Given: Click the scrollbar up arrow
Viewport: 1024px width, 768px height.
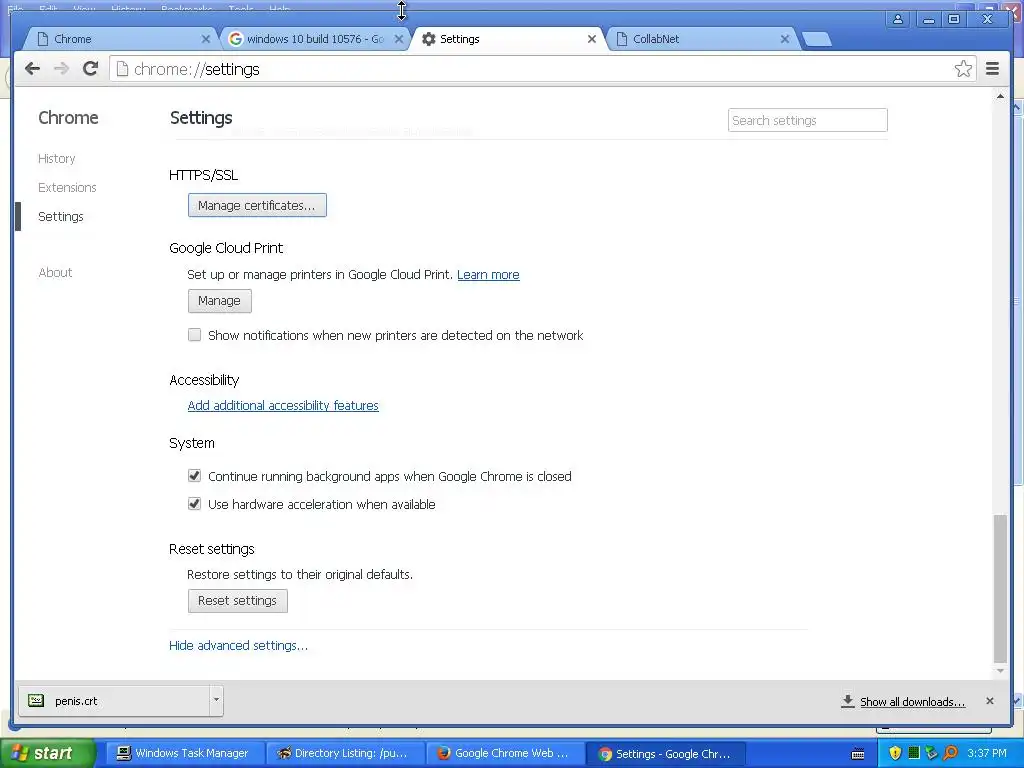Looking at the screenshot, I should (x=1000, y=97).
